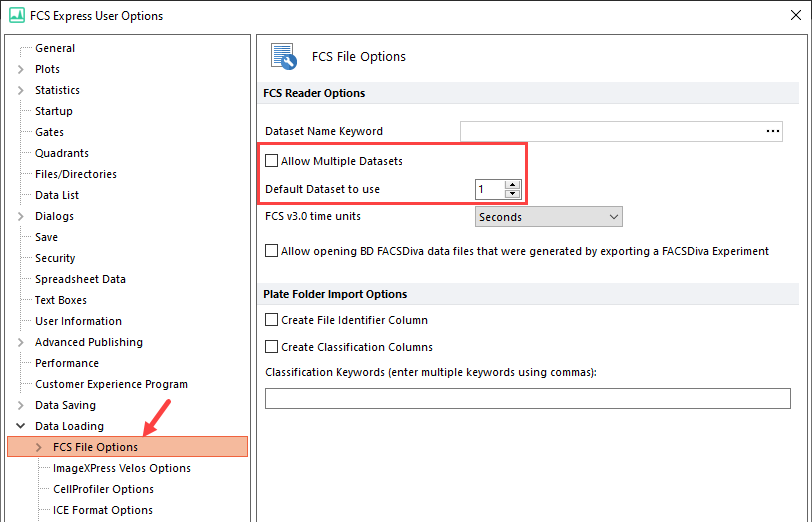Decrease Default Dataset value with down arrow

point(513,193)
